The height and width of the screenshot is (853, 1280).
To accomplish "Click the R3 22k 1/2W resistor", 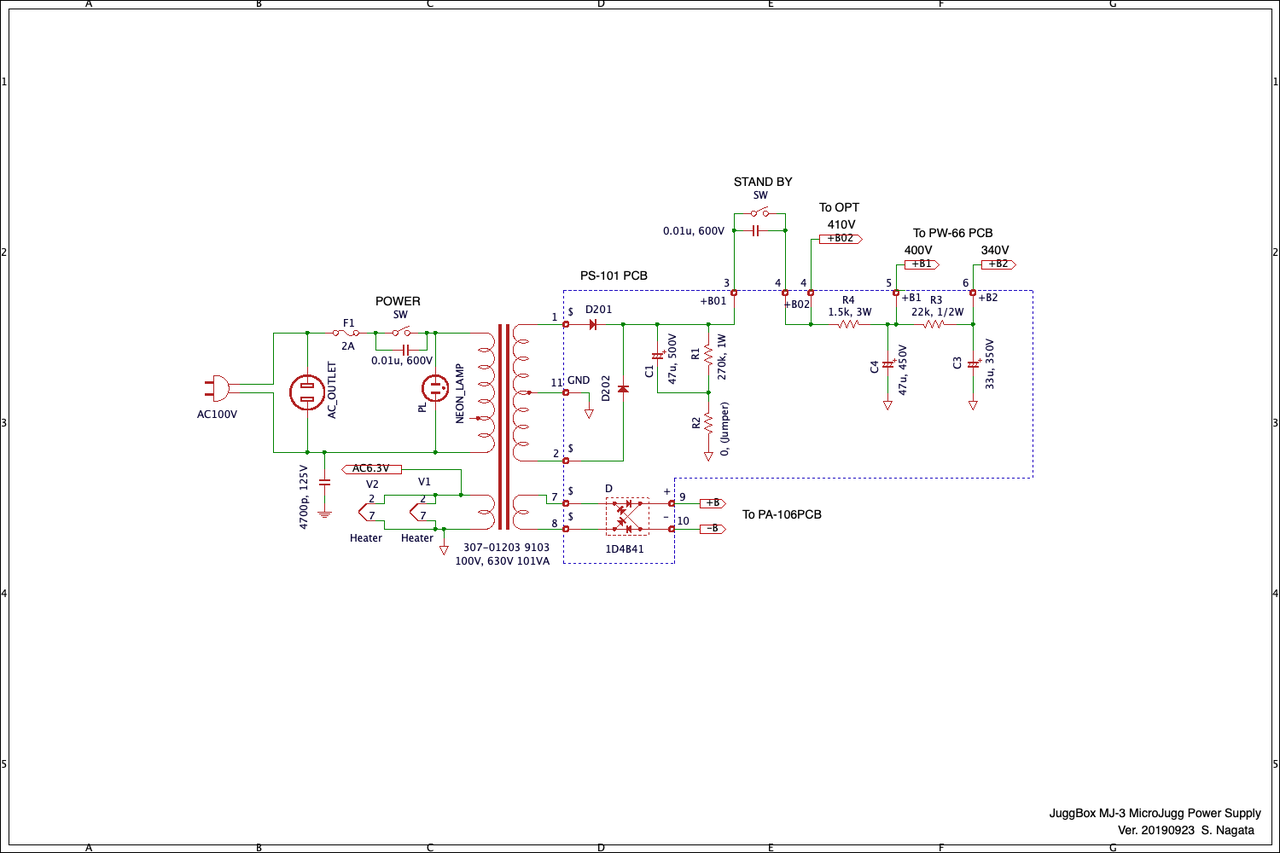I will coord(934,324).
